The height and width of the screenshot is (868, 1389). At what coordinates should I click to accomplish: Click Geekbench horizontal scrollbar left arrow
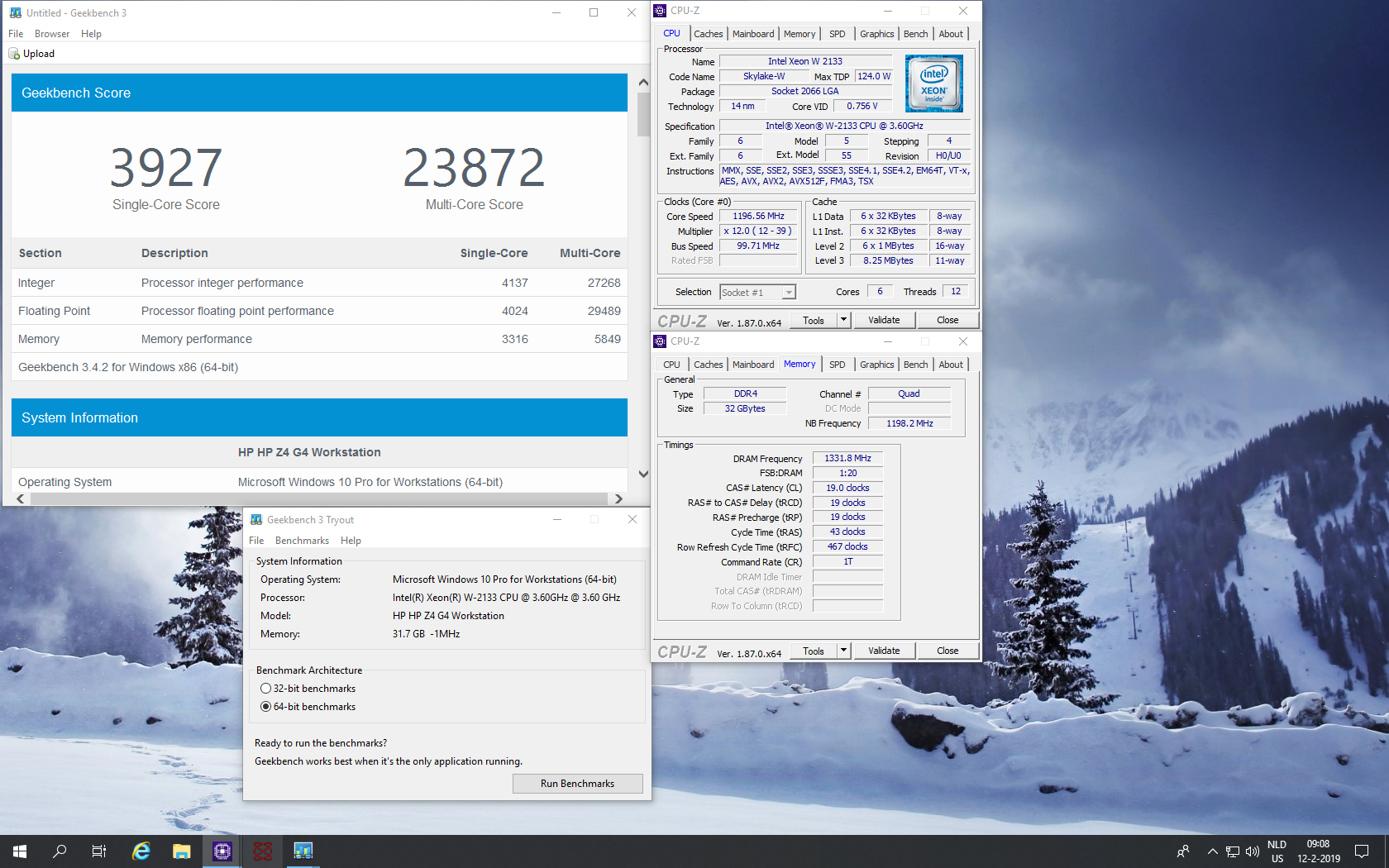[x=21, y=498]
